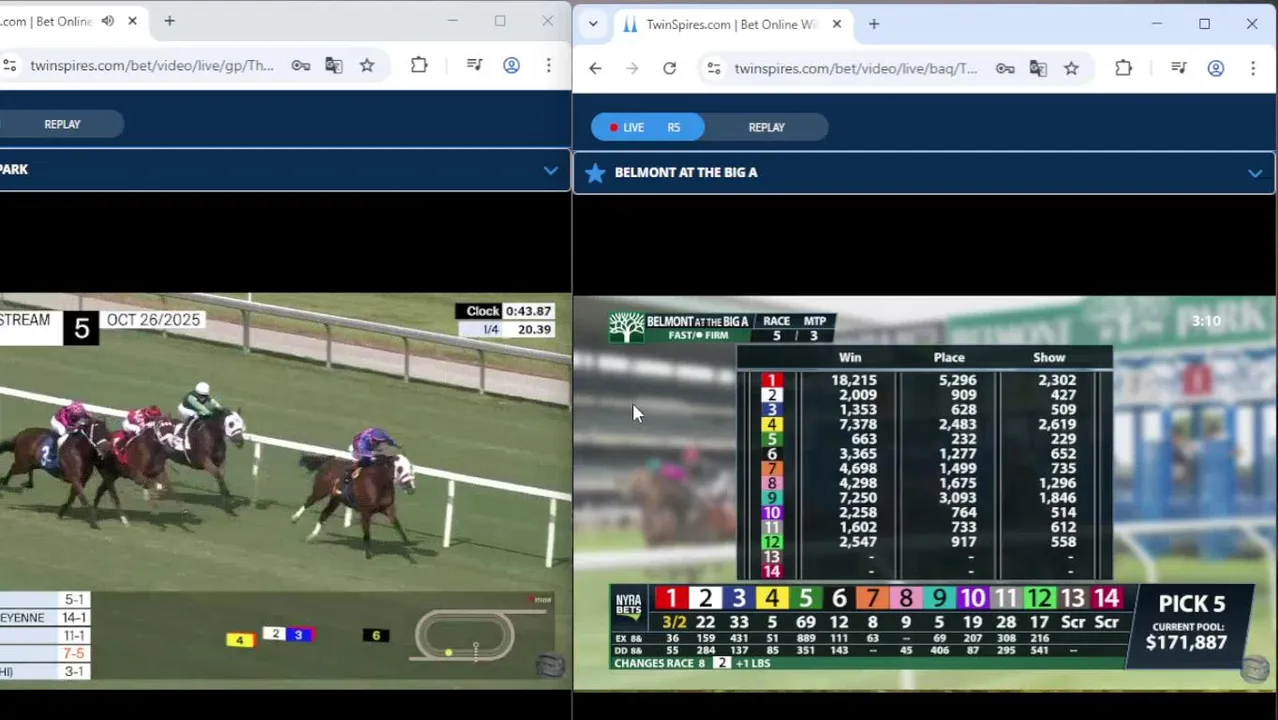Click the left video's corner overlay icon
Screen dimensions: 1278x720
(550, 666)
